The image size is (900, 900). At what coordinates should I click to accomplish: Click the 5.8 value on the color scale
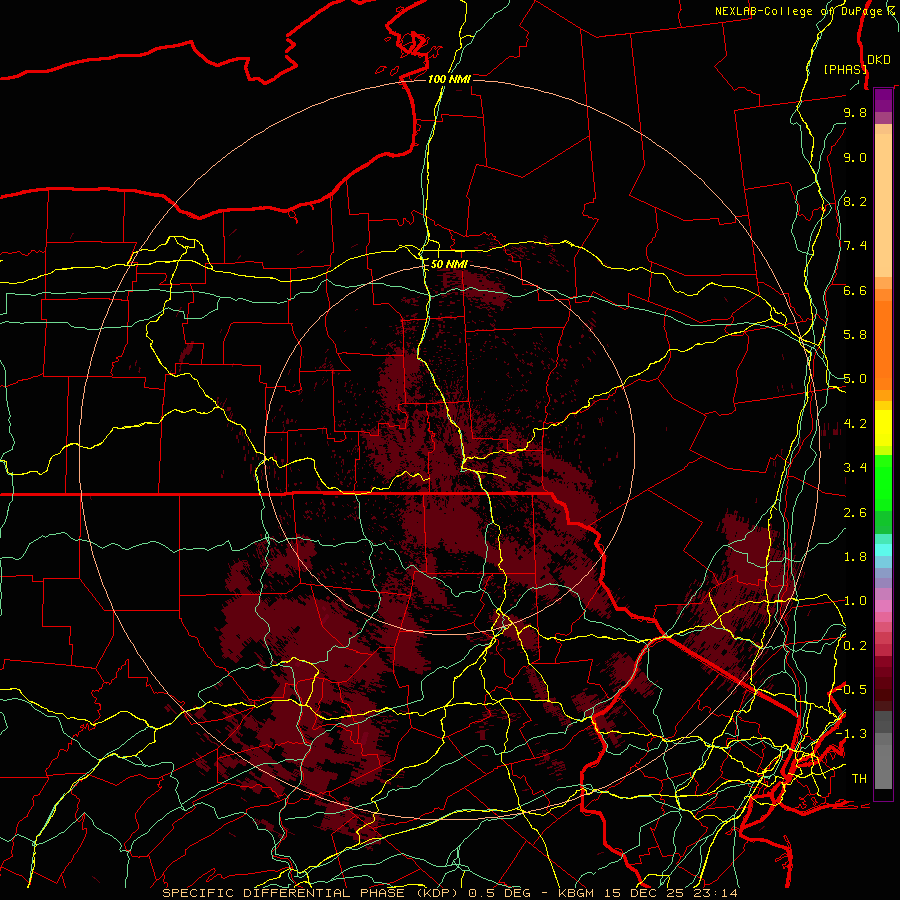(855, 335)
